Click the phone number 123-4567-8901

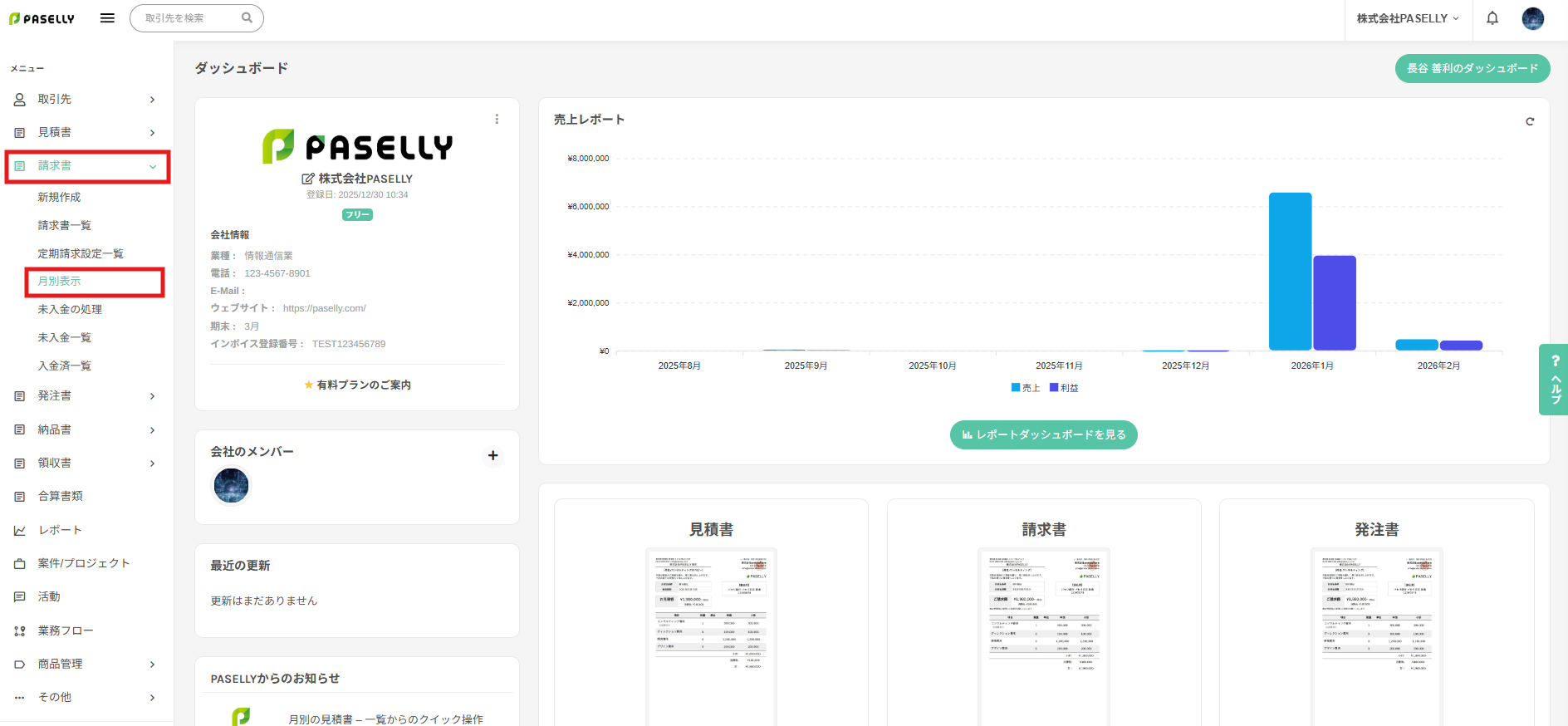pos(277,273)
